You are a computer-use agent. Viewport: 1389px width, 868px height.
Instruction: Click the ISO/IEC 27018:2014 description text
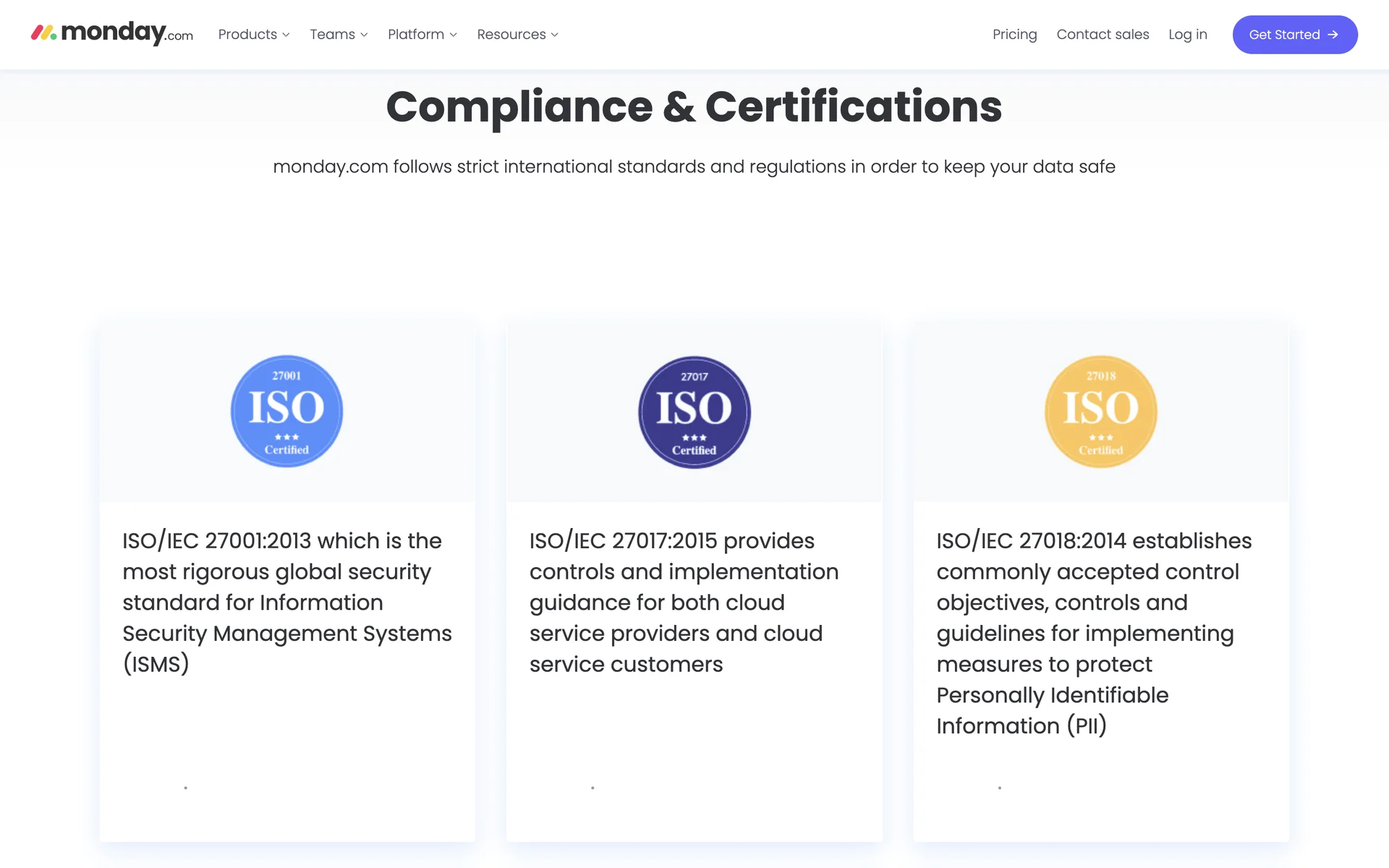pyautogui.click(x=1093, y=632)
